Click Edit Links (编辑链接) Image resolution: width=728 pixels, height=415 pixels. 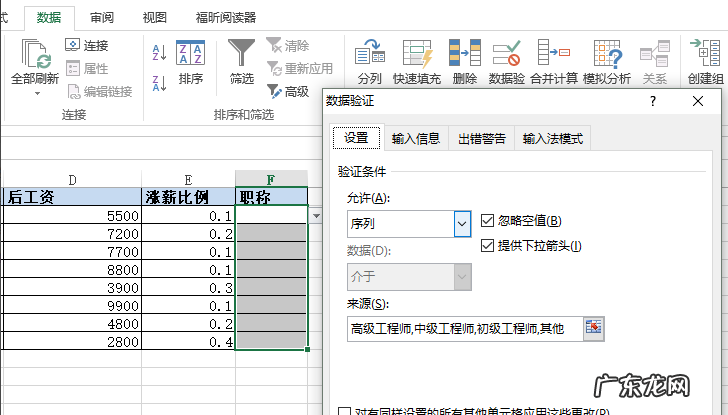(100, 92)
